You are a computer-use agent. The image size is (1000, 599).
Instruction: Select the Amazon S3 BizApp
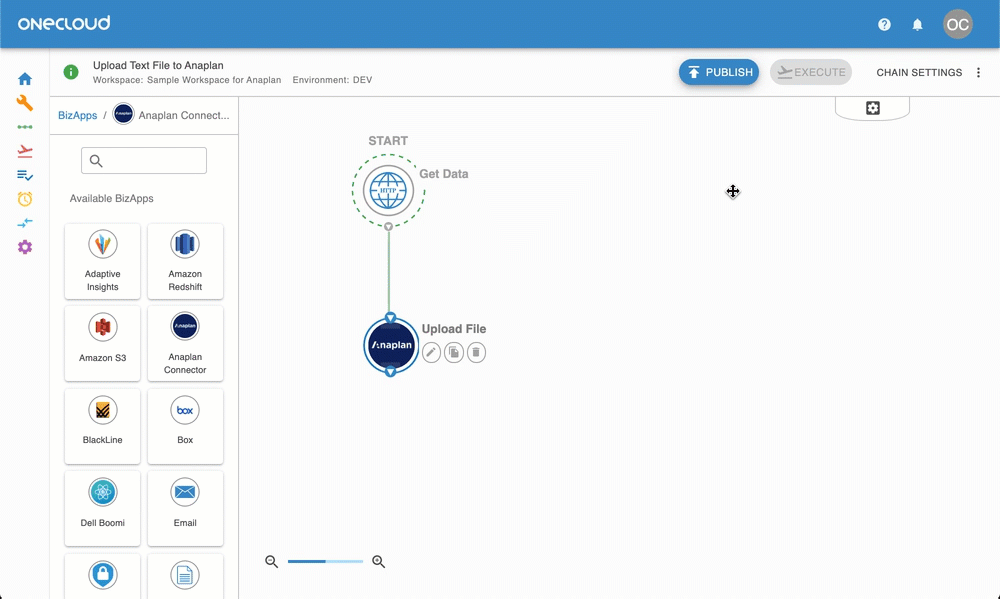coord(103,343)
